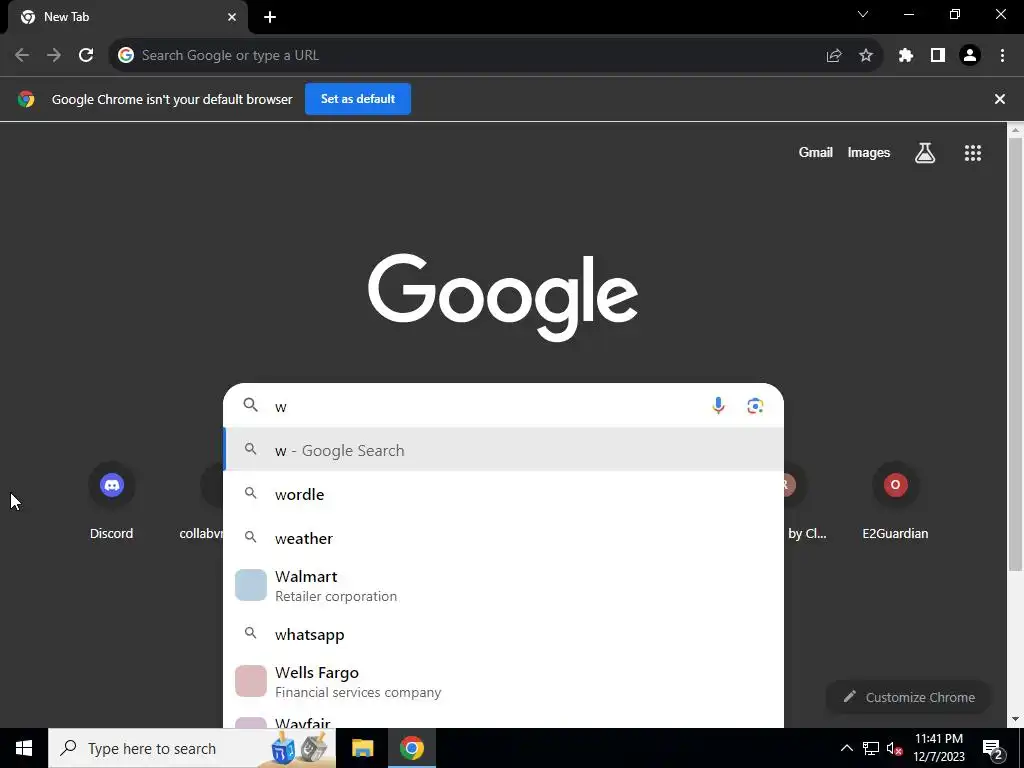The image size is (1024, 768).
Task: Click Customize Chrome button
Action: [908, 697]
